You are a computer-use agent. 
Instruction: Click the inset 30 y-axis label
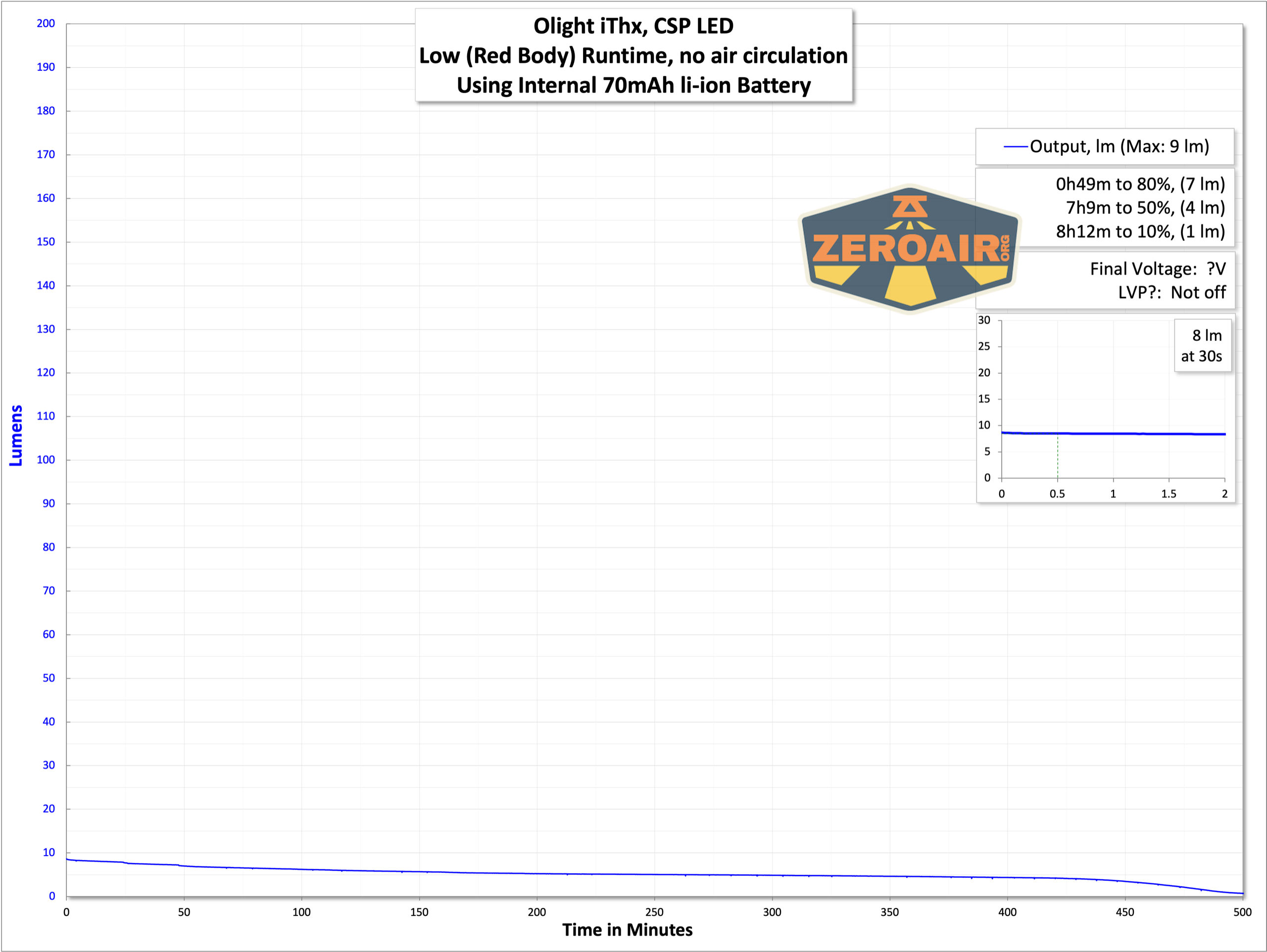984,320
